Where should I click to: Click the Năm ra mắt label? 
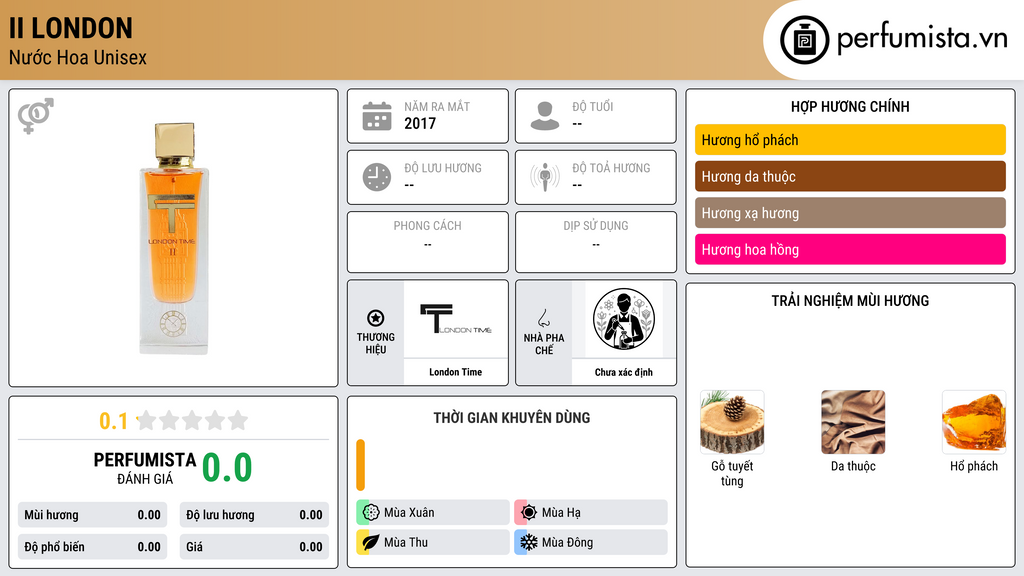437,106
